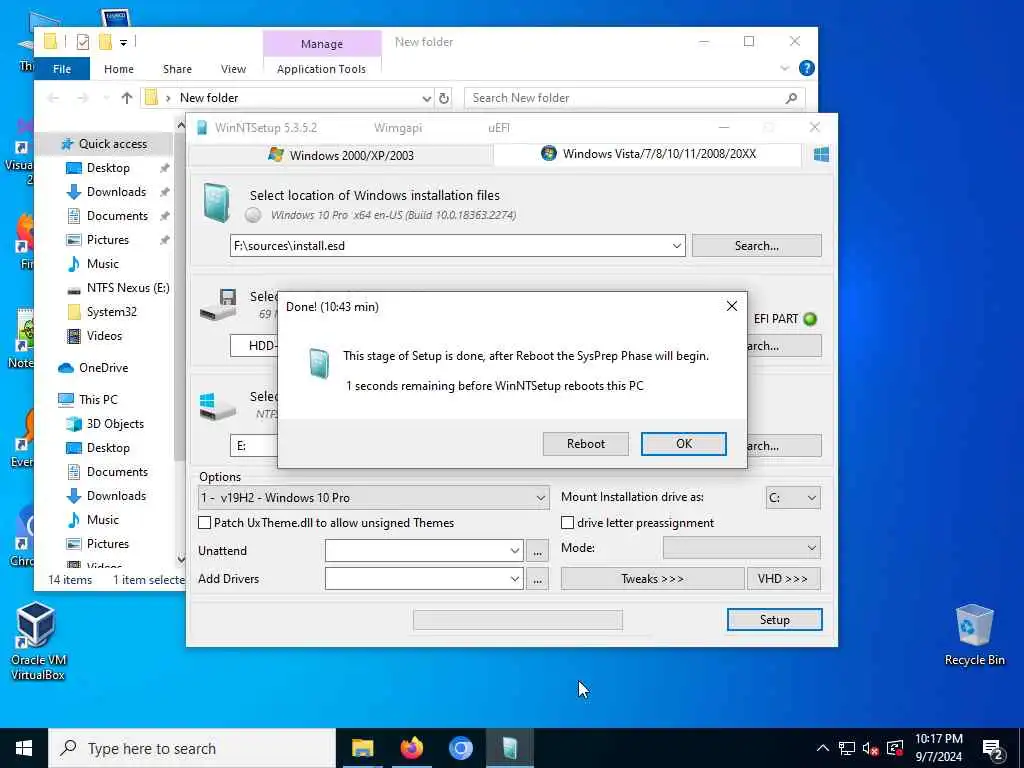
Task: Open the Windows Start menu
Action: point(24,748)
